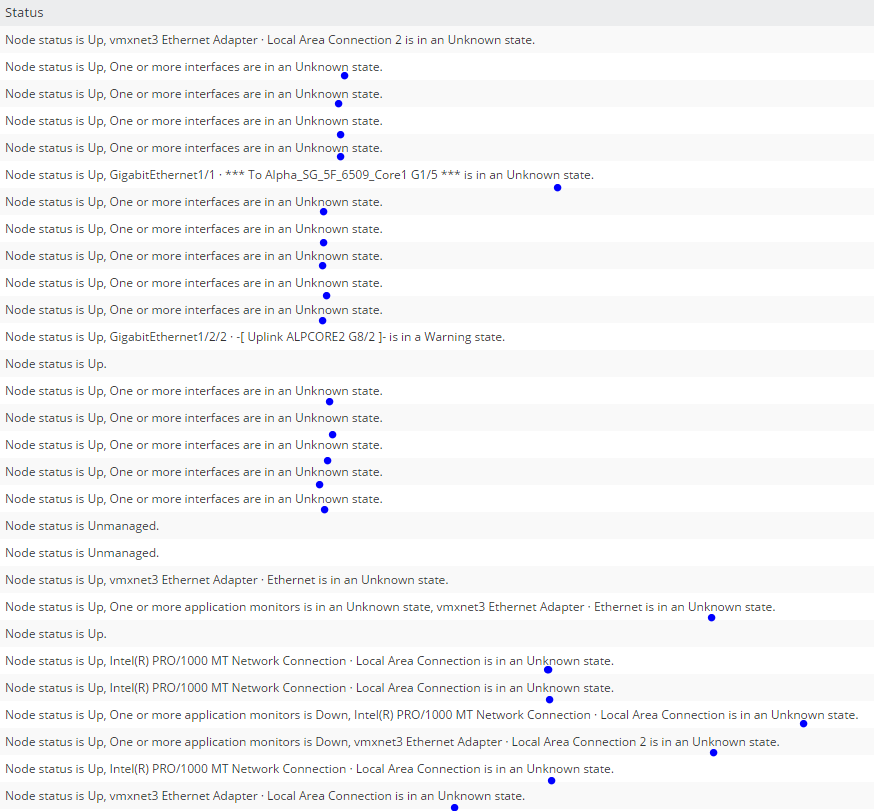
Task: Select 'application monitors is Down, Intel(R) PRO/1000 MT' row
Action: tap(437, 715)
